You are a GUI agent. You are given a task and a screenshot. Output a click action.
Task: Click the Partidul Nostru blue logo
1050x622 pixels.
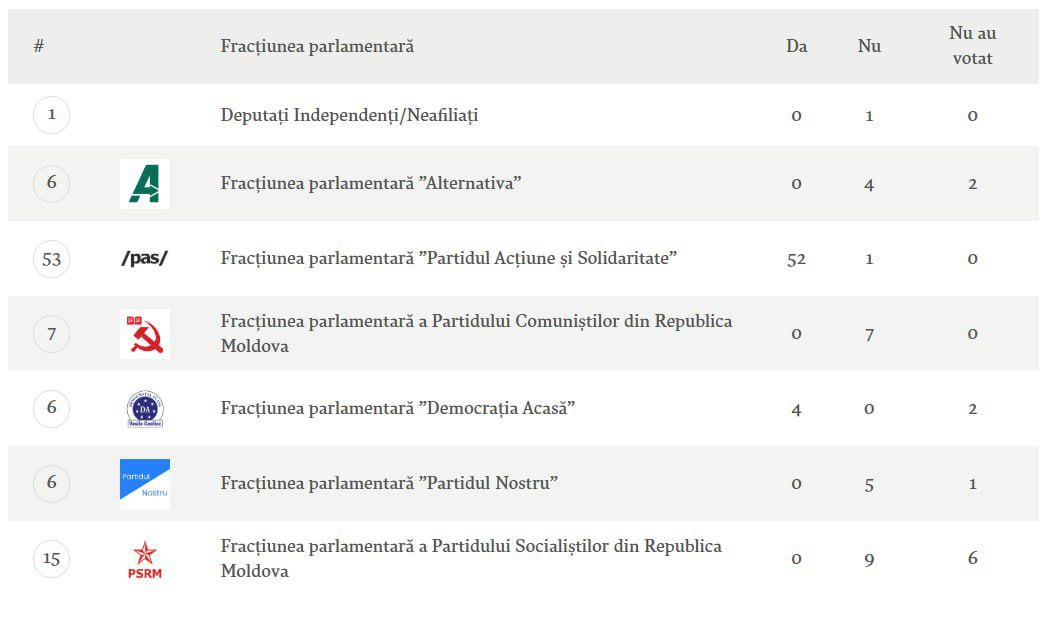[x=144, y=483]
